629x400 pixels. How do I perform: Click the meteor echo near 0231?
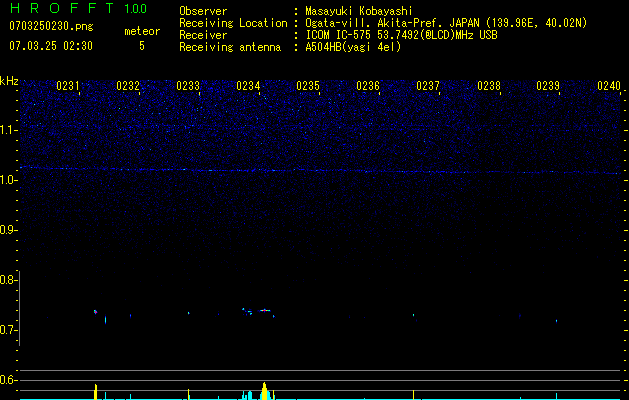click(95, 312)
